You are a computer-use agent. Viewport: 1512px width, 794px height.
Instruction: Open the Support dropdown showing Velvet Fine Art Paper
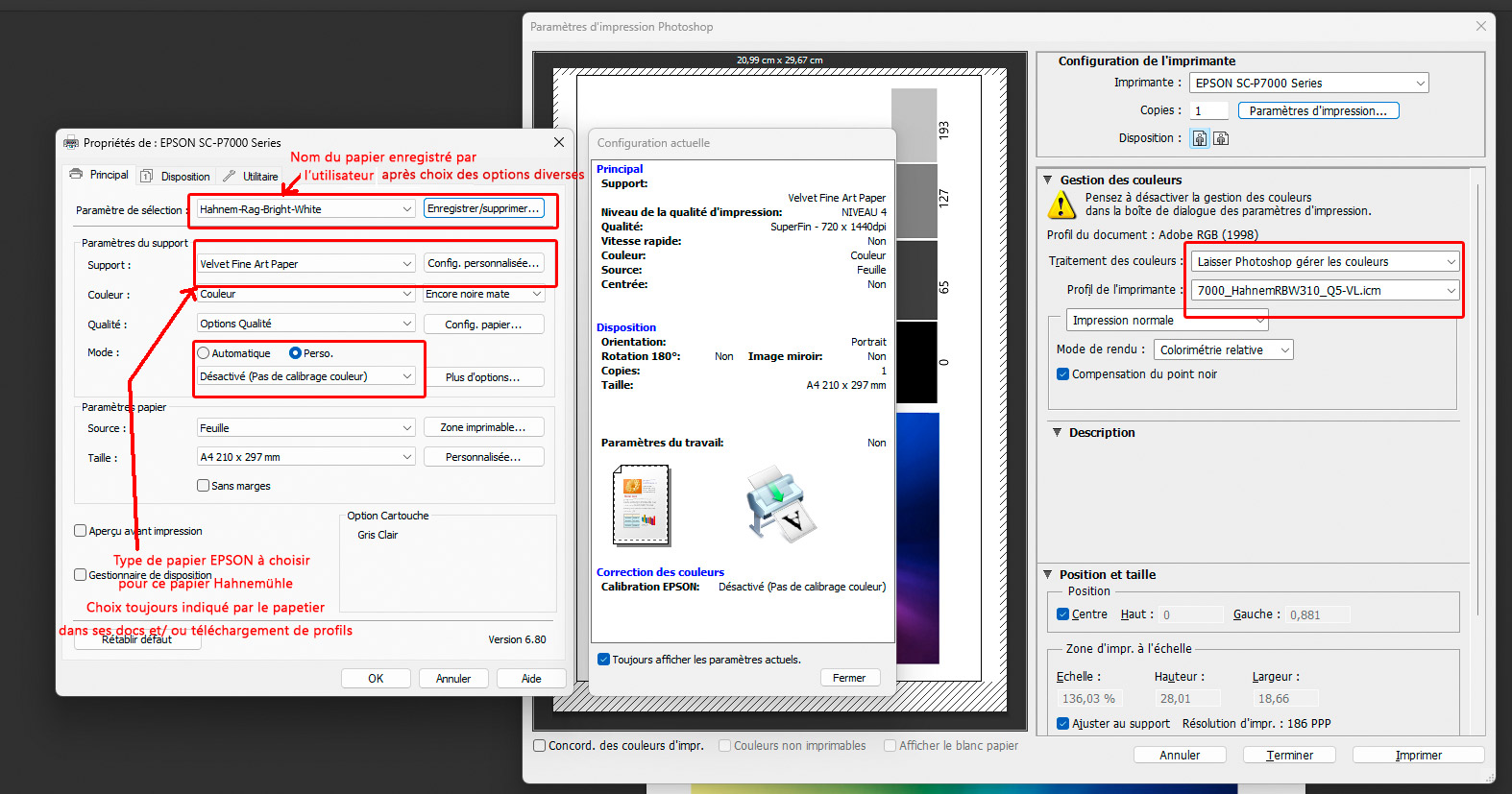pyautogui.click(x=305, y=264)
